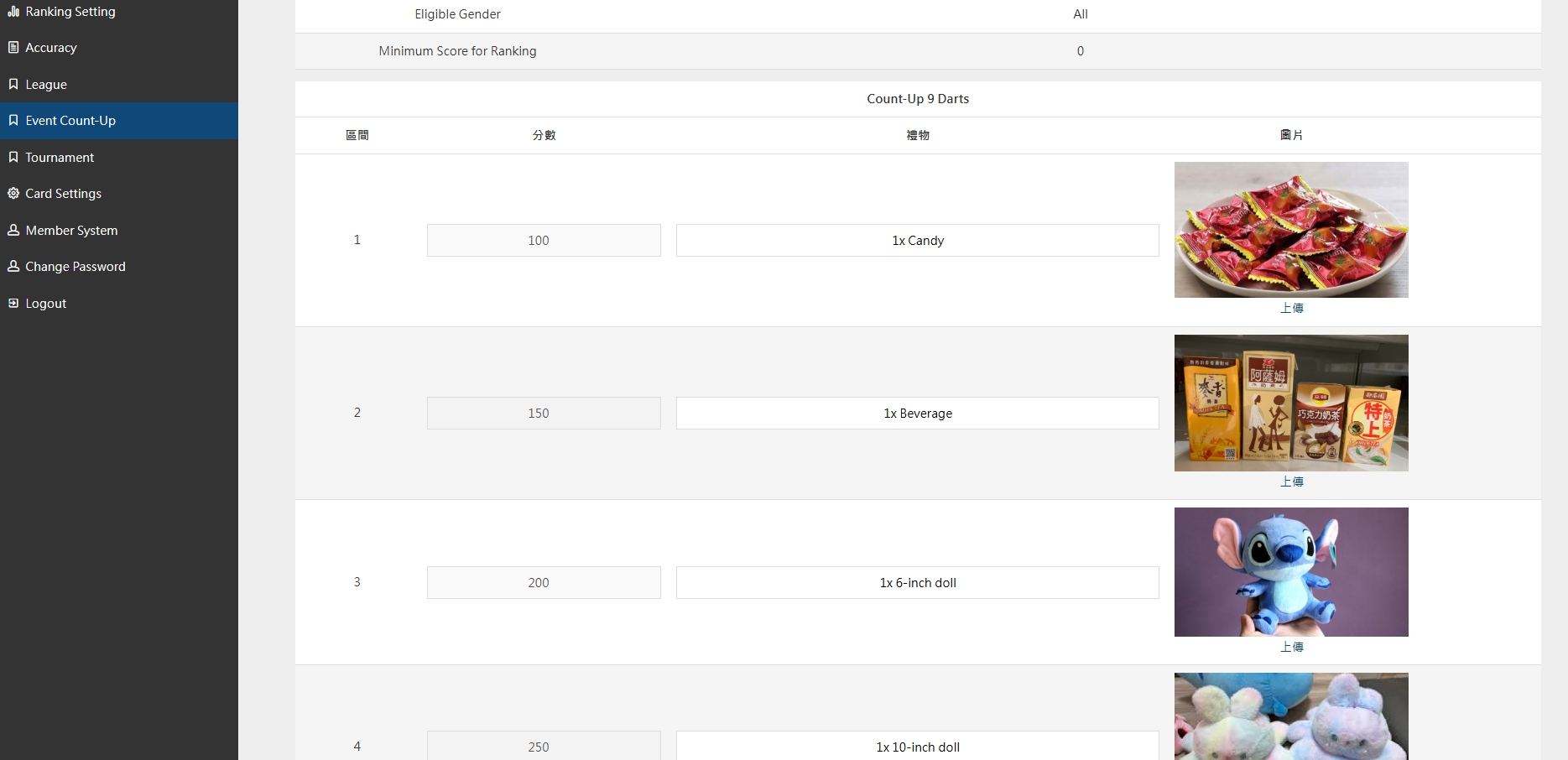This screenshot has width=1568, height=760.
Task: Click the Ranking Setting bar-chart icon
Action: coord(13,12)
